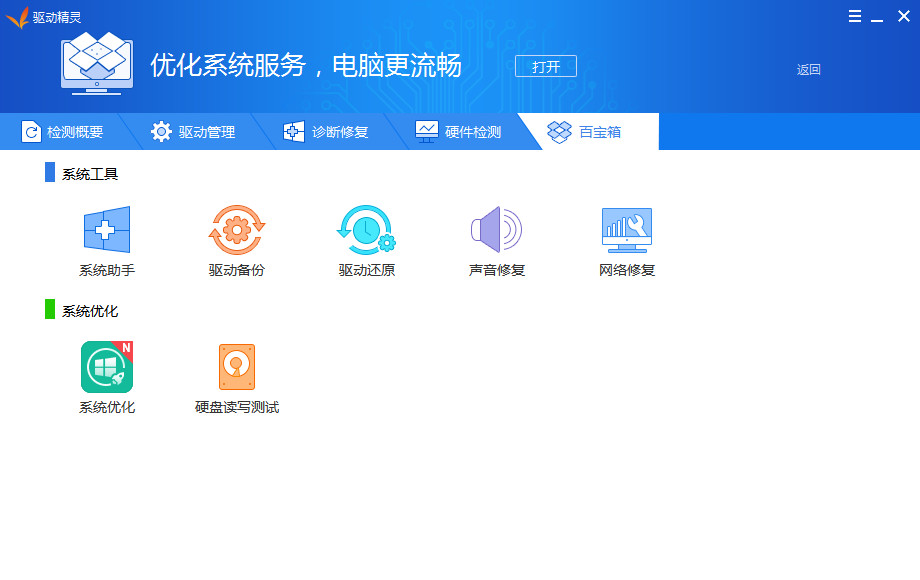Image resolution: width=920 pixels, height=580 pixels.
Task: Click the 驱动精灵 logo icon
Action: pos(18,18)
